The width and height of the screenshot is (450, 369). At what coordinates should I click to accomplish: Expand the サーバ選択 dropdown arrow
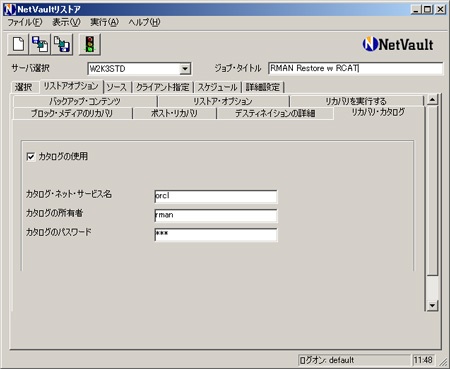(185, 69)
